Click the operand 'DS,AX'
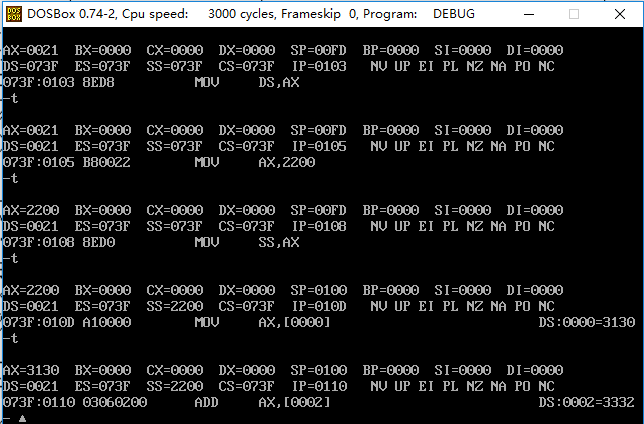This screenshot has height=424, width=644. (279, 82)
